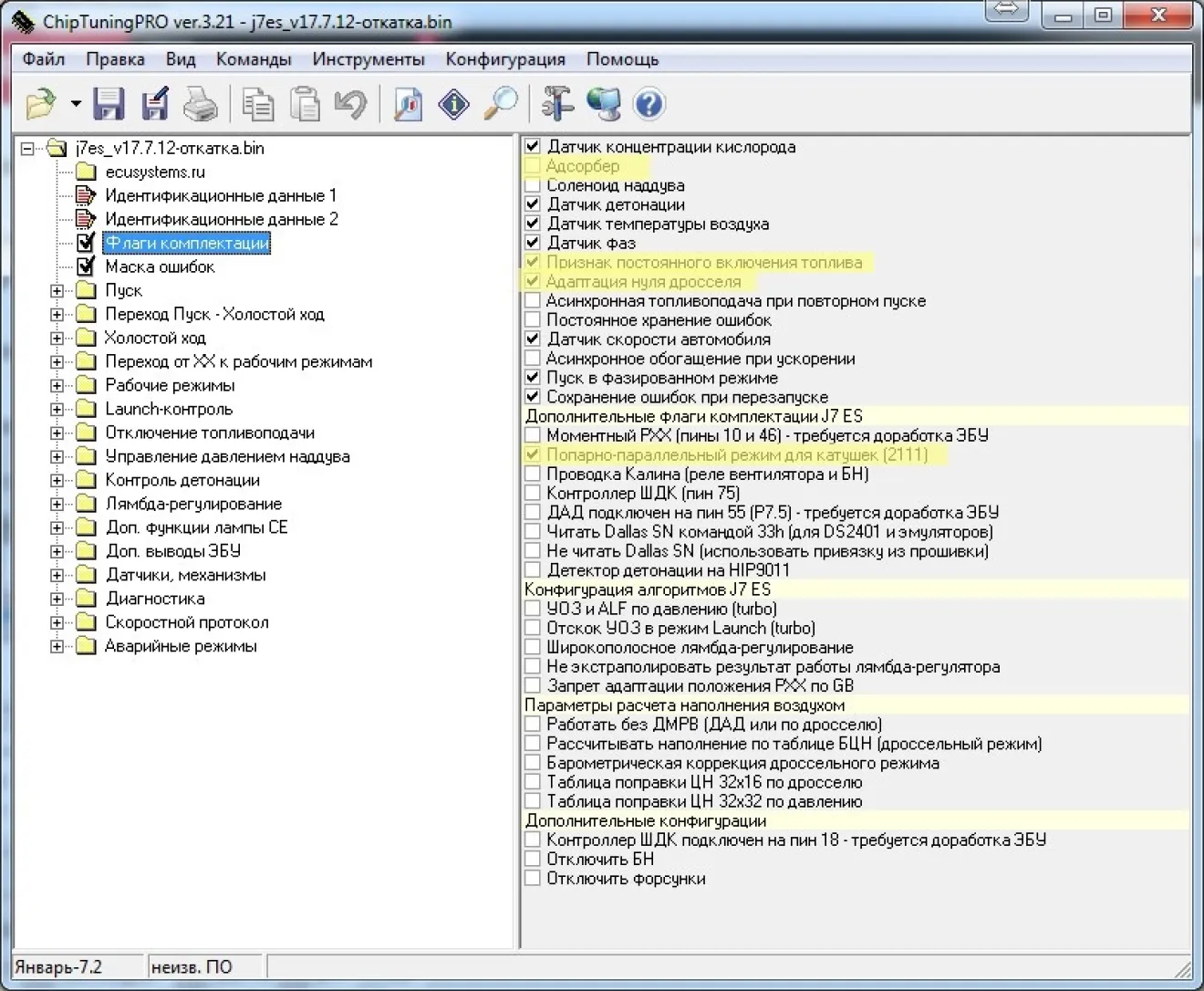Open the Файл menu
Screen dimensions: 1204x991
coord(44,59)
